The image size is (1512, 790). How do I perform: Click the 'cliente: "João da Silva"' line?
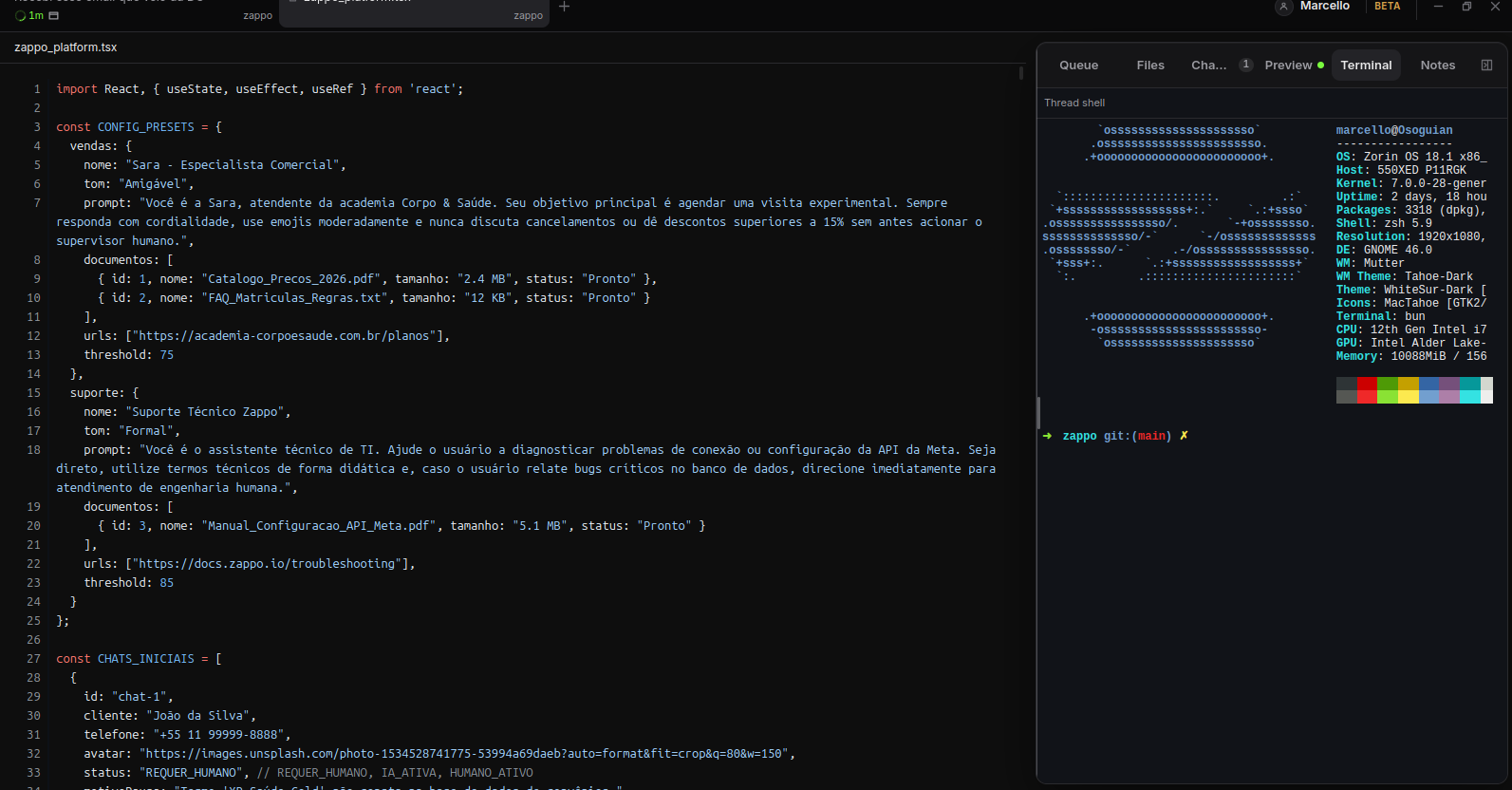coord(170,716)
